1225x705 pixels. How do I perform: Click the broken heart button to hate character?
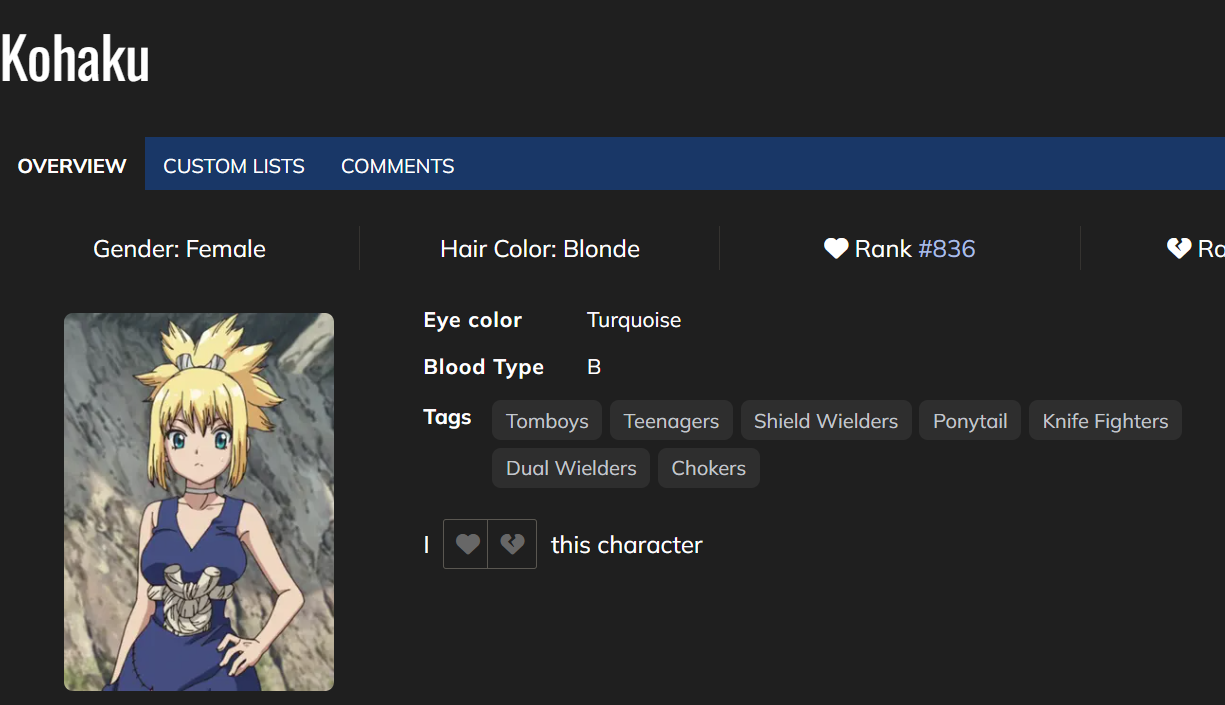point(512,544)
